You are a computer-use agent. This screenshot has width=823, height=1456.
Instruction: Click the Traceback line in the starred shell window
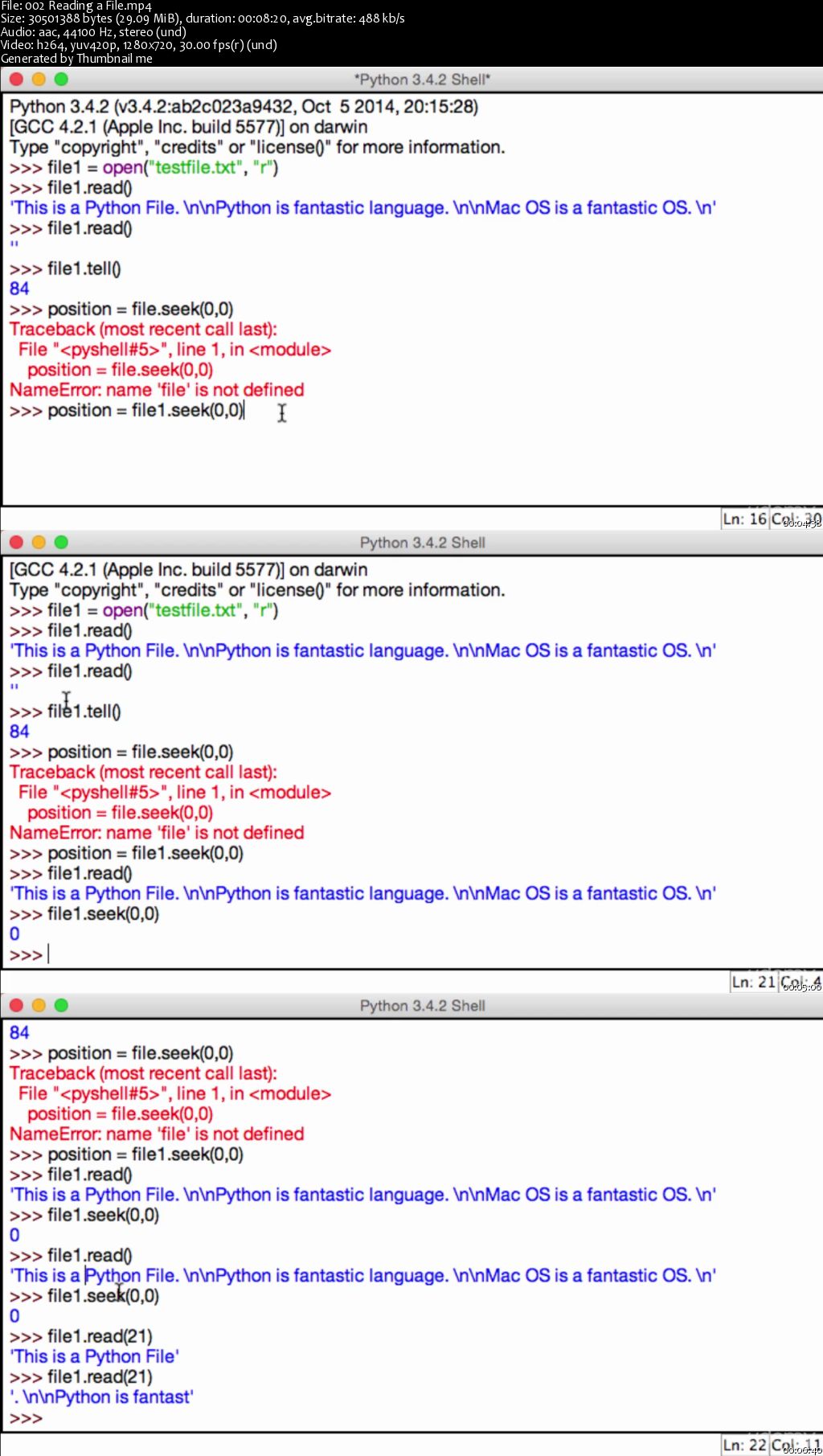(143, 329)
